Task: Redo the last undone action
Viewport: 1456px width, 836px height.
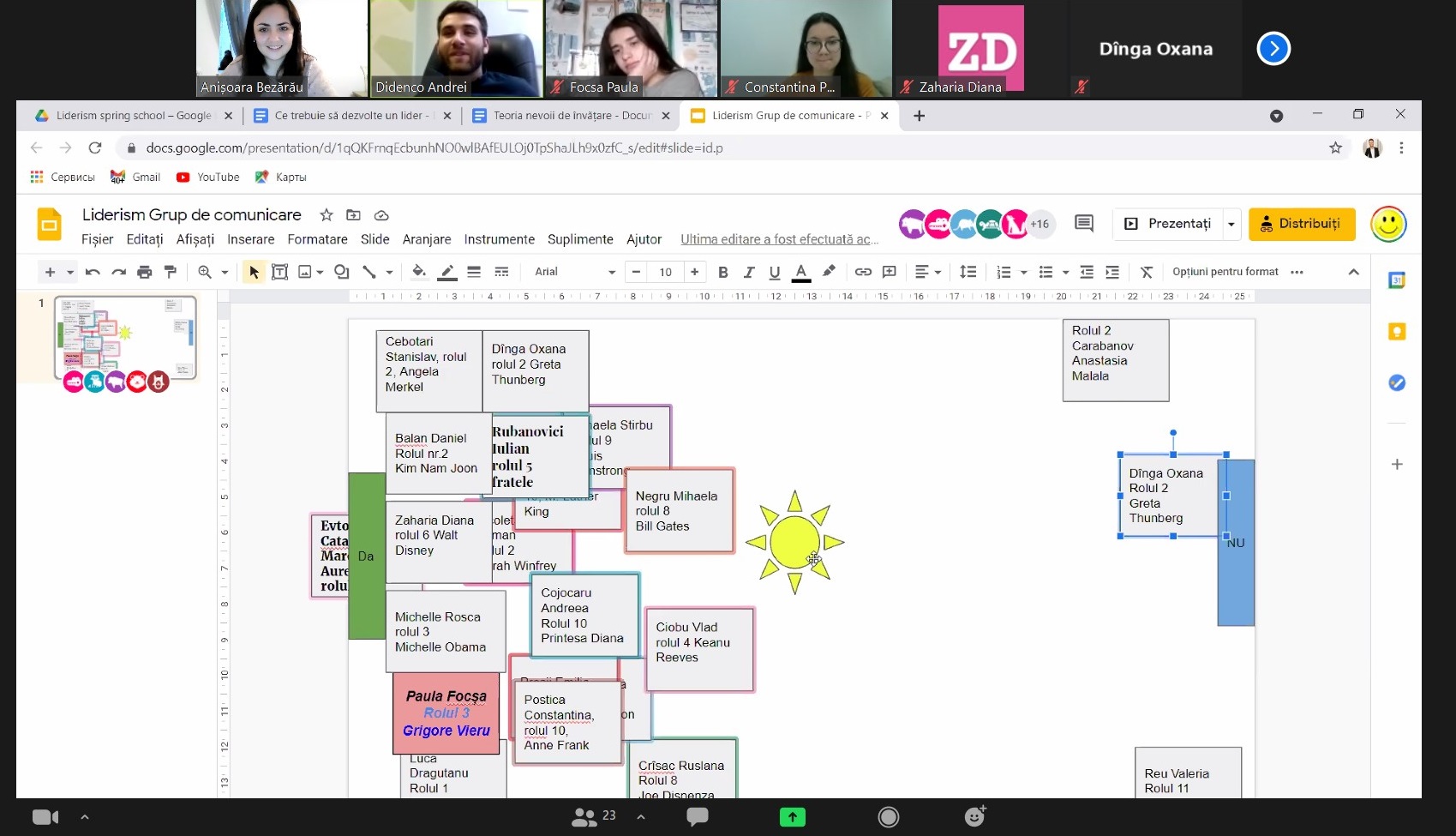Action: (x=119, y=272)
